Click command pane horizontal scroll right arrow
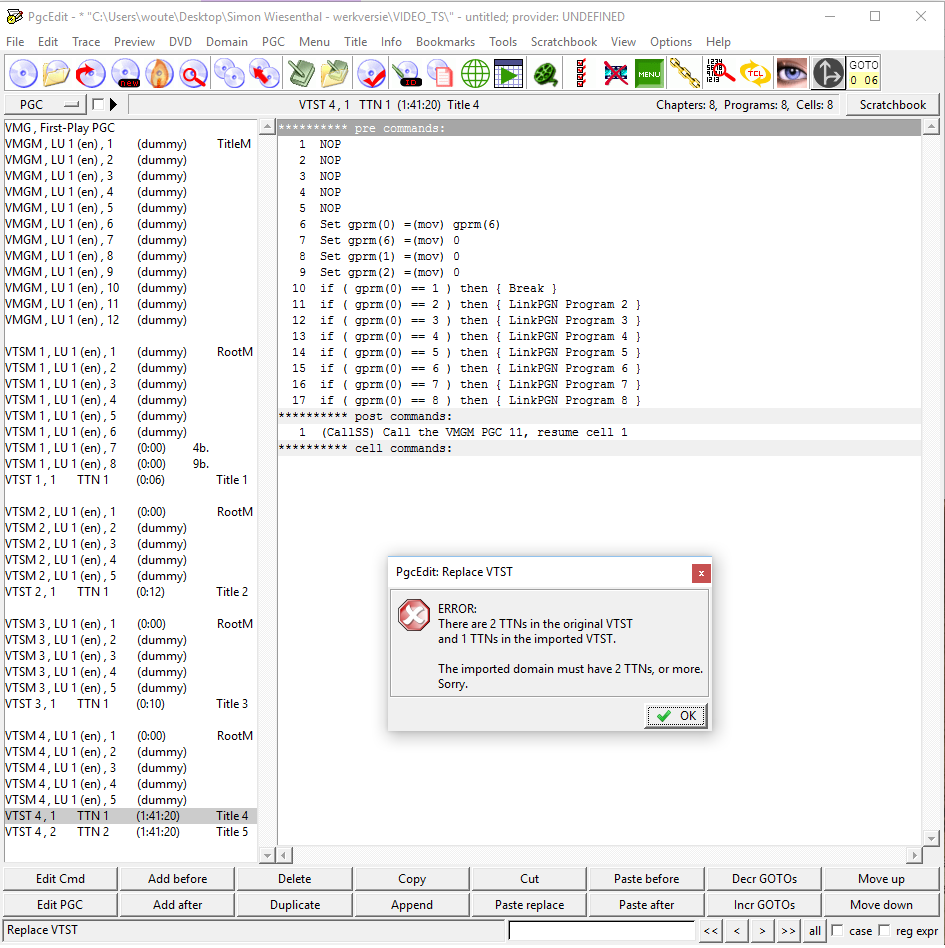945x948 pixels. coord(914,855)
